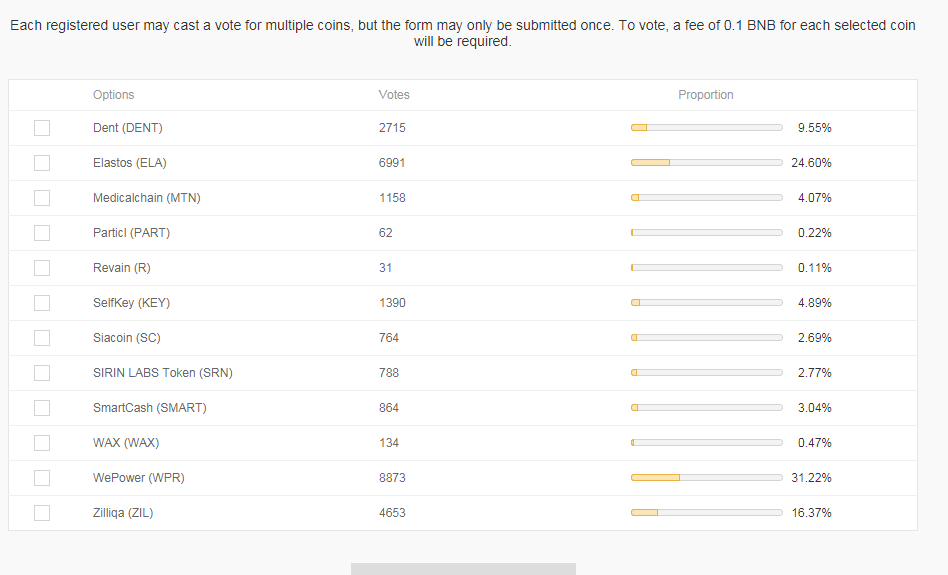This screenshot has height=575, width=948.
Task: Tick the Siacoin (SC) checkbox
Action: 42,338
